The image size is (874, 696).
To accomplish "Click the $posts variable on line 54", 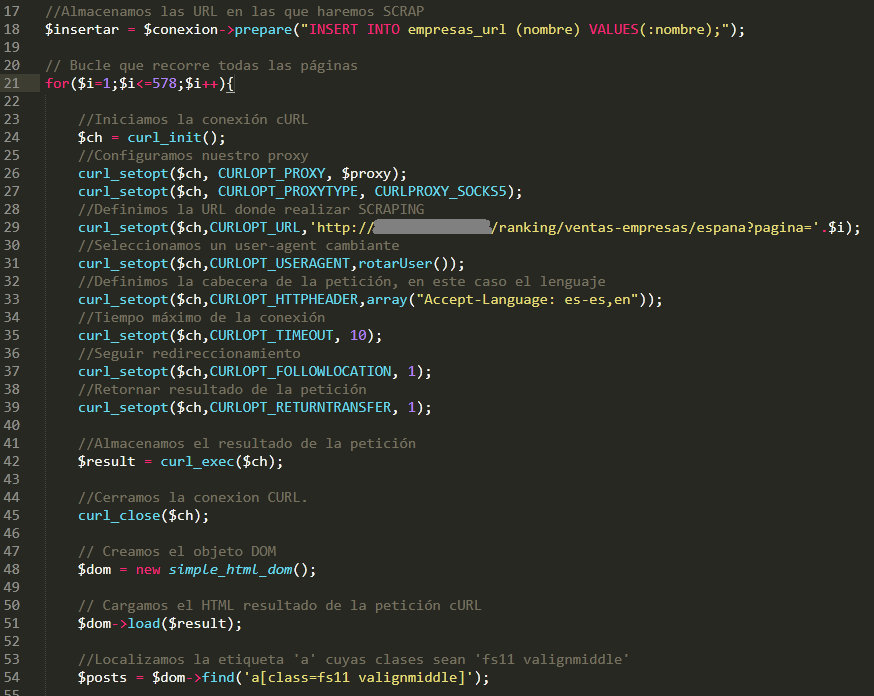I will point(102,677).
